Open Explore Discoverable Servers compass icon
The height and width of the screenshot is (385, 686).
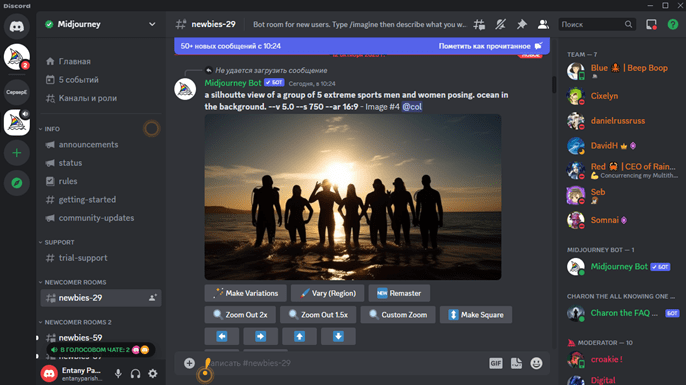[17, 183]
